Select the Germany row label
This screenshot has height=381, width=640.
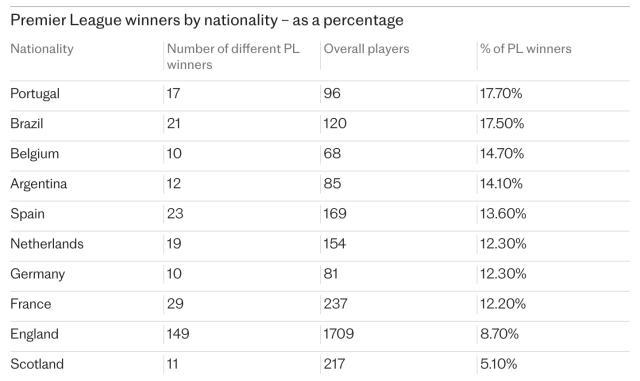point(37,274)
